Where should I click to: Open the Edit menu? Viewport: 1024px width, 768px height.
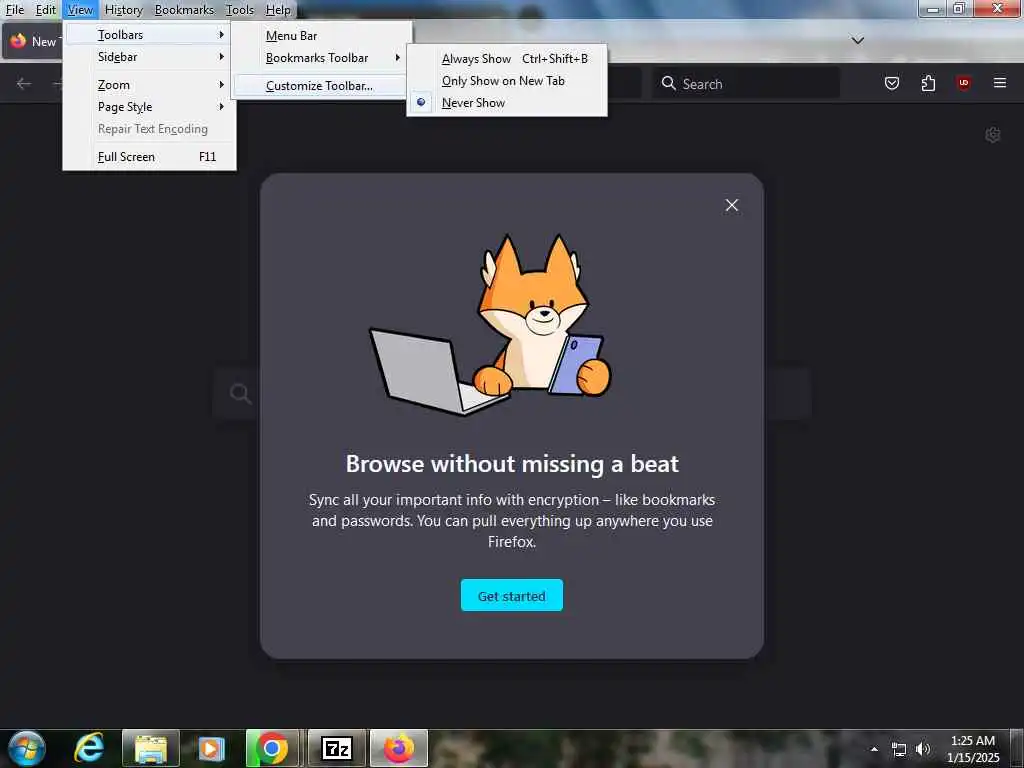45,10
